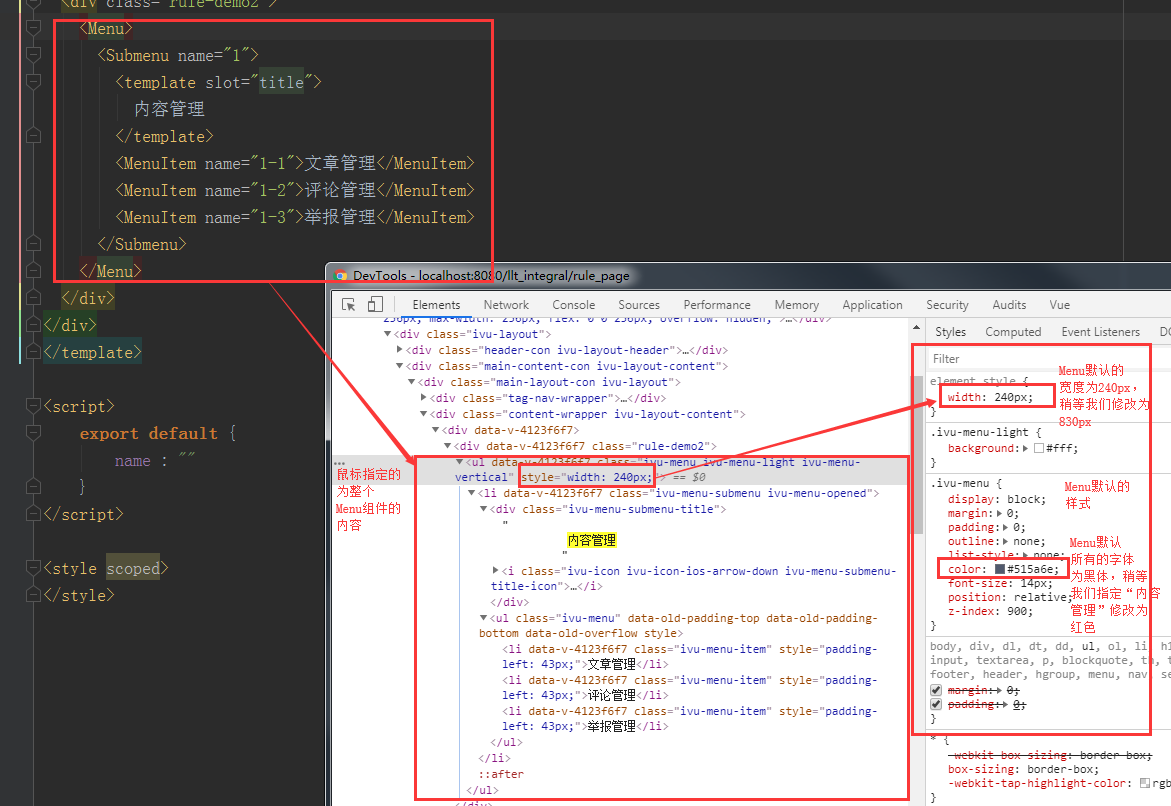Viewport: 1171px width, 806px height.
Task: Click the .ivu-menu-light selector text
Action: (x=979, y=432)
